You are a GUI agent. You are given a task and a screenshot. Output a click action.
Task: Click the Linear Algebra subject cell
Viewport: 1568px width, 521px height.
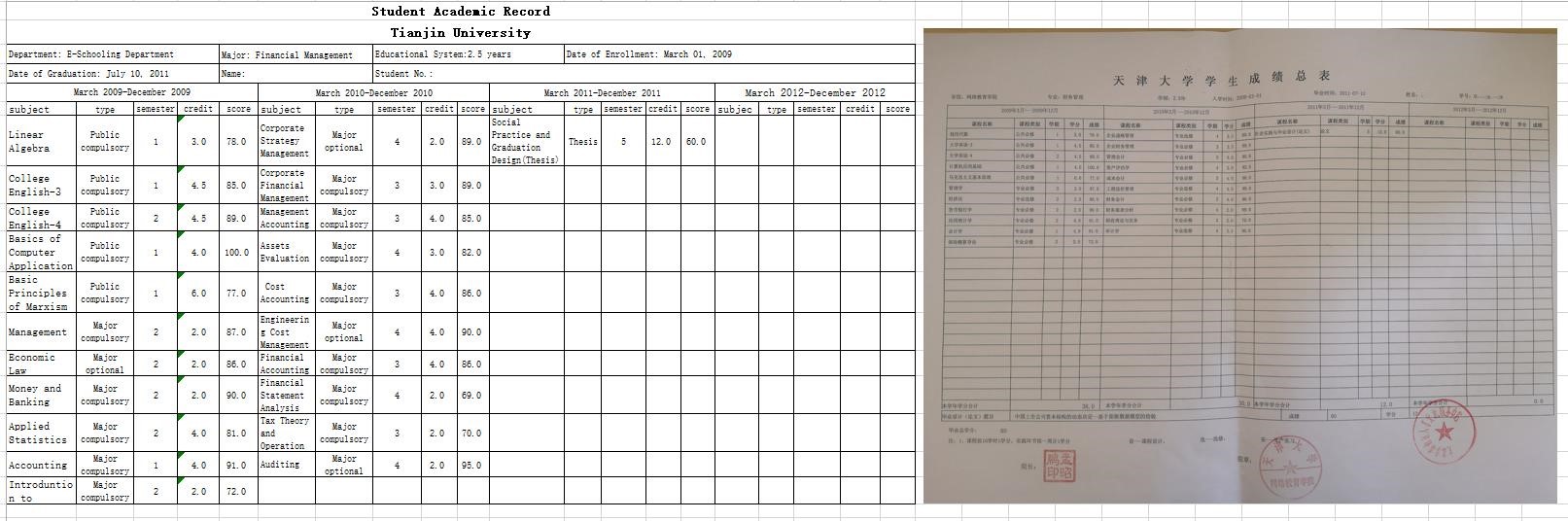pos(41,142)
